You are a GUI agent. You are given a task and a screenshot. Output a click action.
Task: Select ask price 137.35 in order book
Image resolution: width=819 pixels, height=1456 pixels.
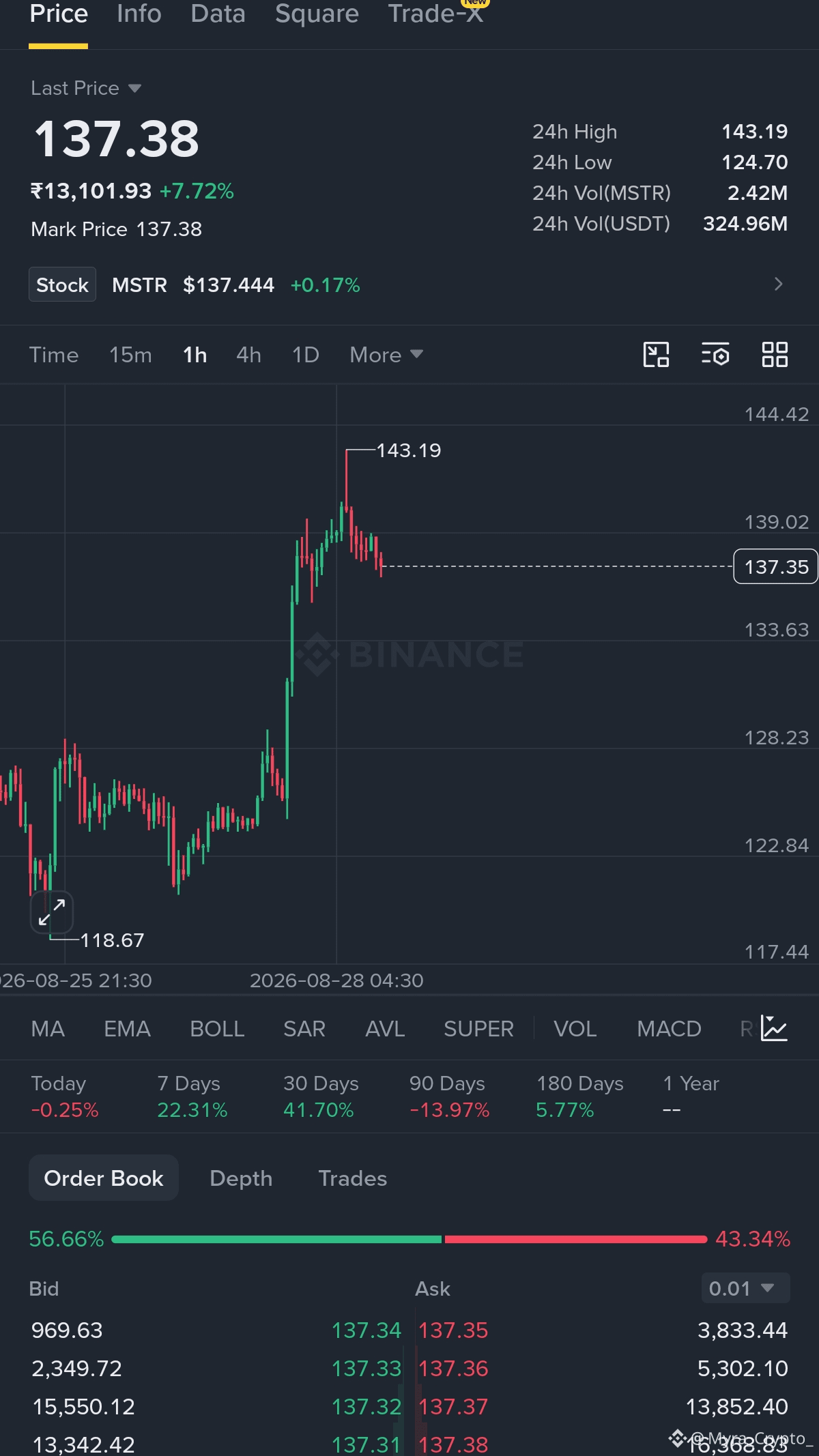coord(453,1330)
